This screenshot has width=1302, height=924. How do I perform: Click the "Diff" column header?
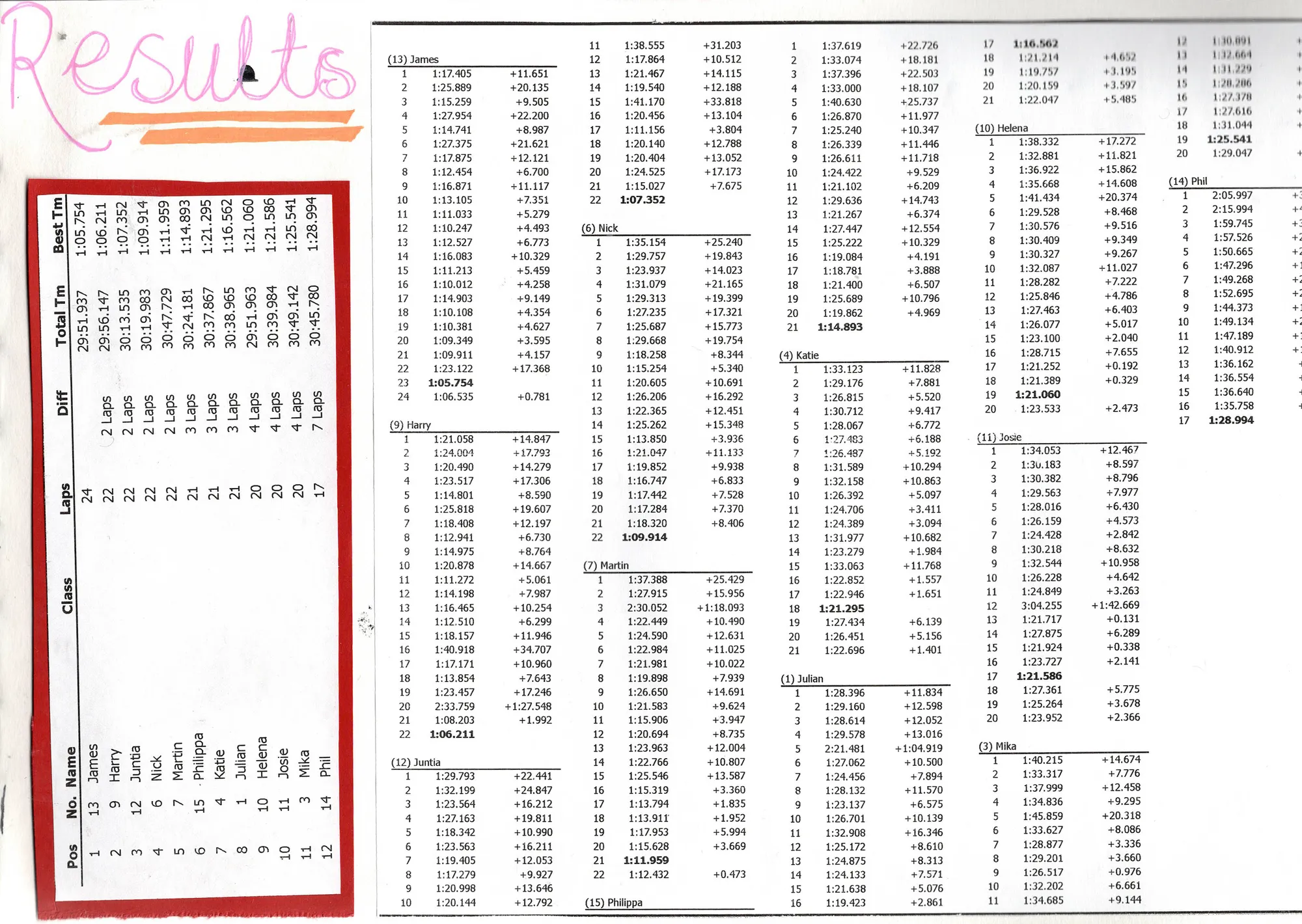62,403
